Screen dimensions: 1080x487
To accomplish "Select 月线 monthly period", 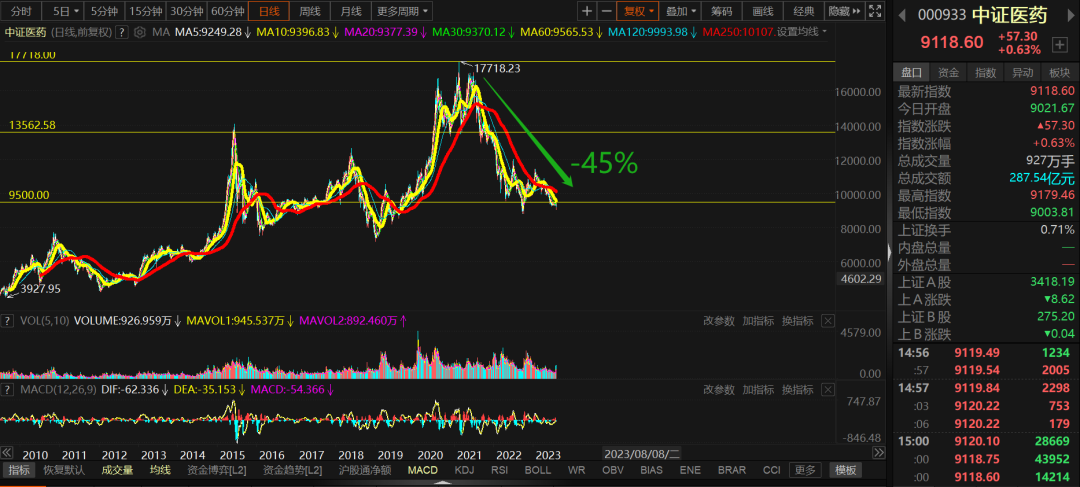I will pyautogui.click(x=351, y=11).
